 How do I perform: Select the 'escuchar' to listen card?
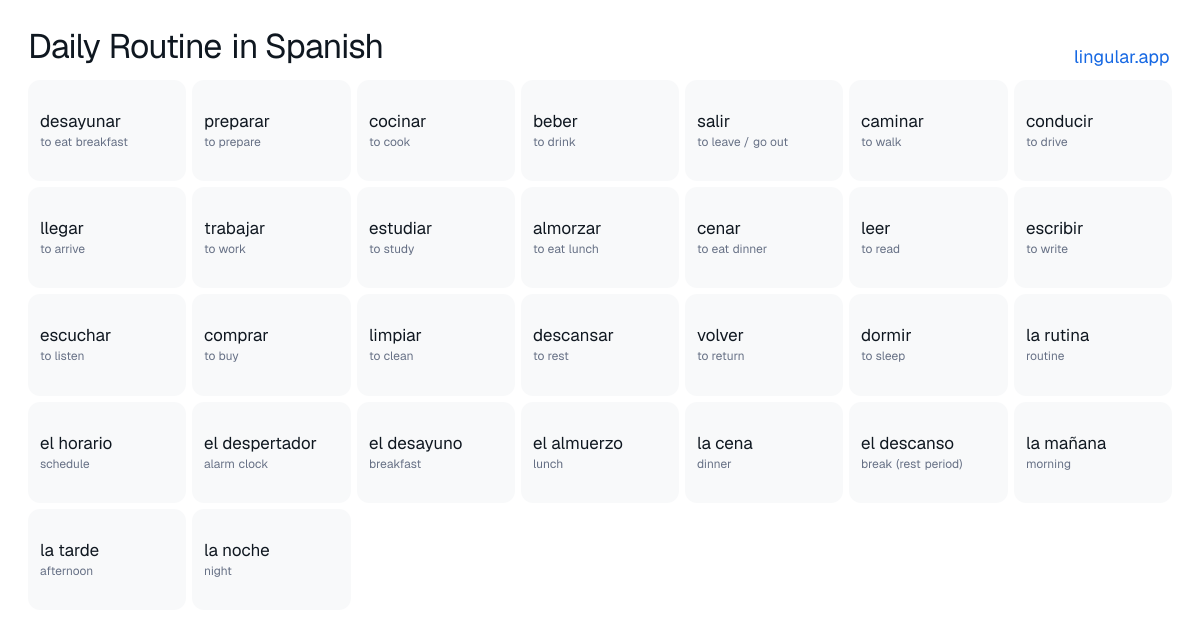[107, 344]
